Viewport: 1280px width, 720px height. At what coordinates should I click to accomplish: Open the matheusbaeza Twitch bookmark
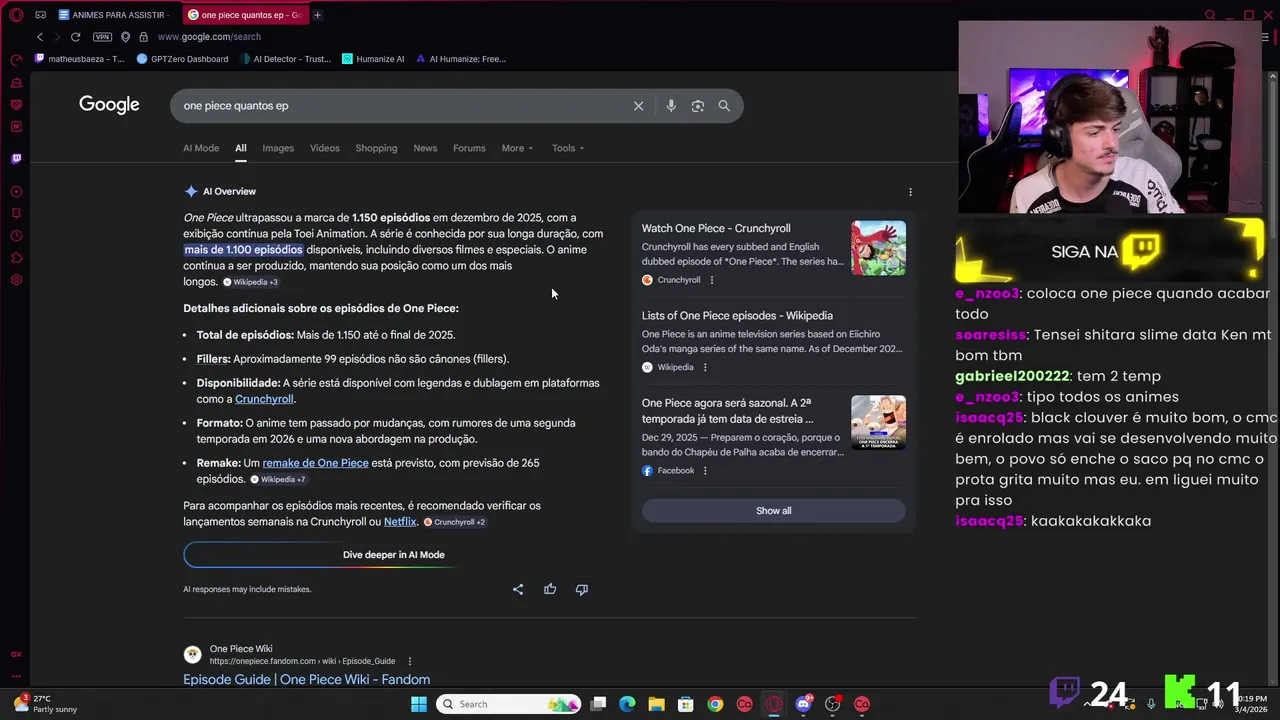[80, 59]
